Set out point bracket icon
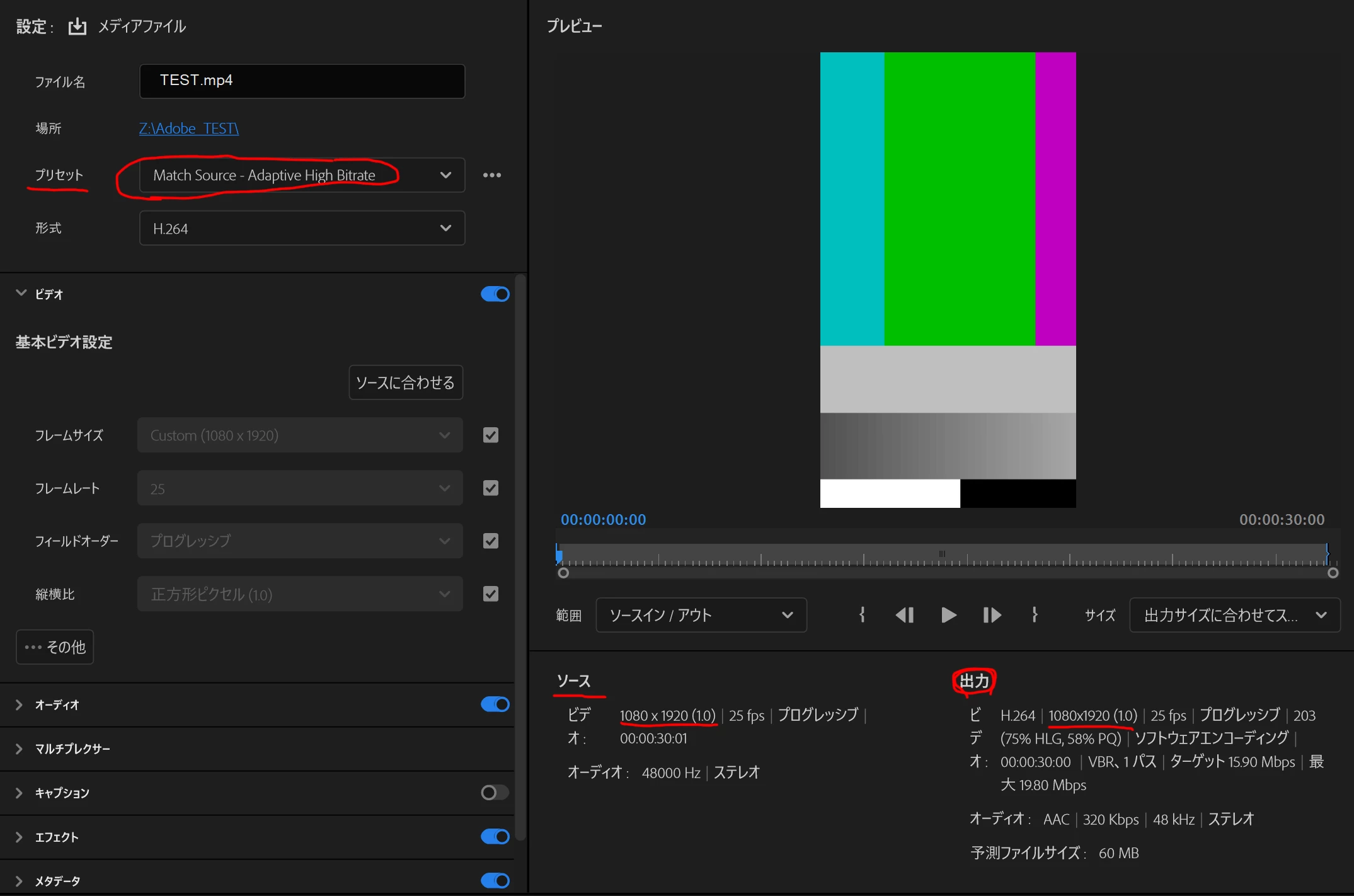 tap(1035, 615)
